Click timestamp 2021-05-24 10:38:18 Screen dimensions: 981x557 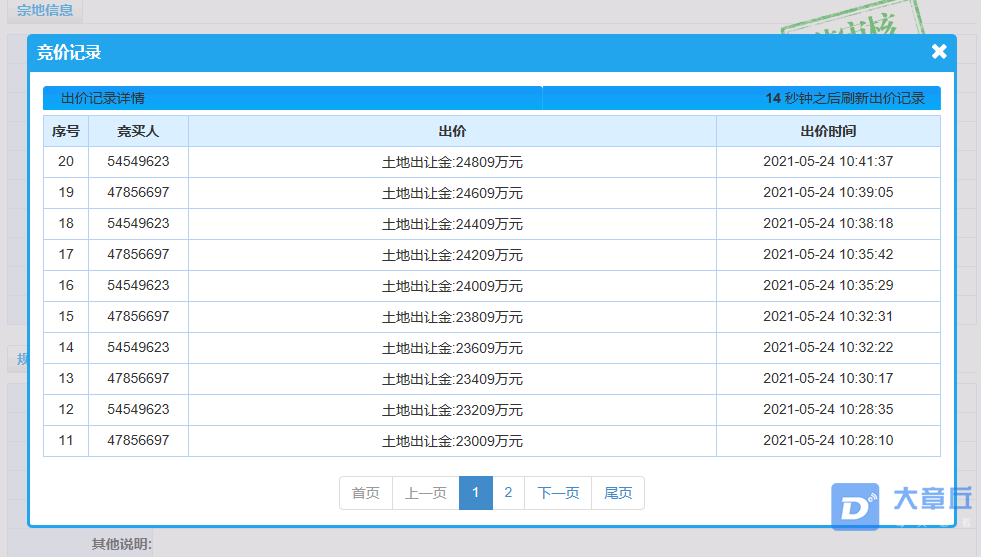click(828, 223)
